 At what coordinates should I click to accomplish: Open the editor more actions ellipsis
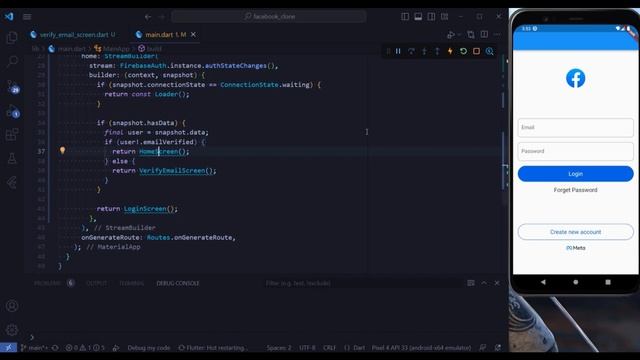(x=497, y=35)
